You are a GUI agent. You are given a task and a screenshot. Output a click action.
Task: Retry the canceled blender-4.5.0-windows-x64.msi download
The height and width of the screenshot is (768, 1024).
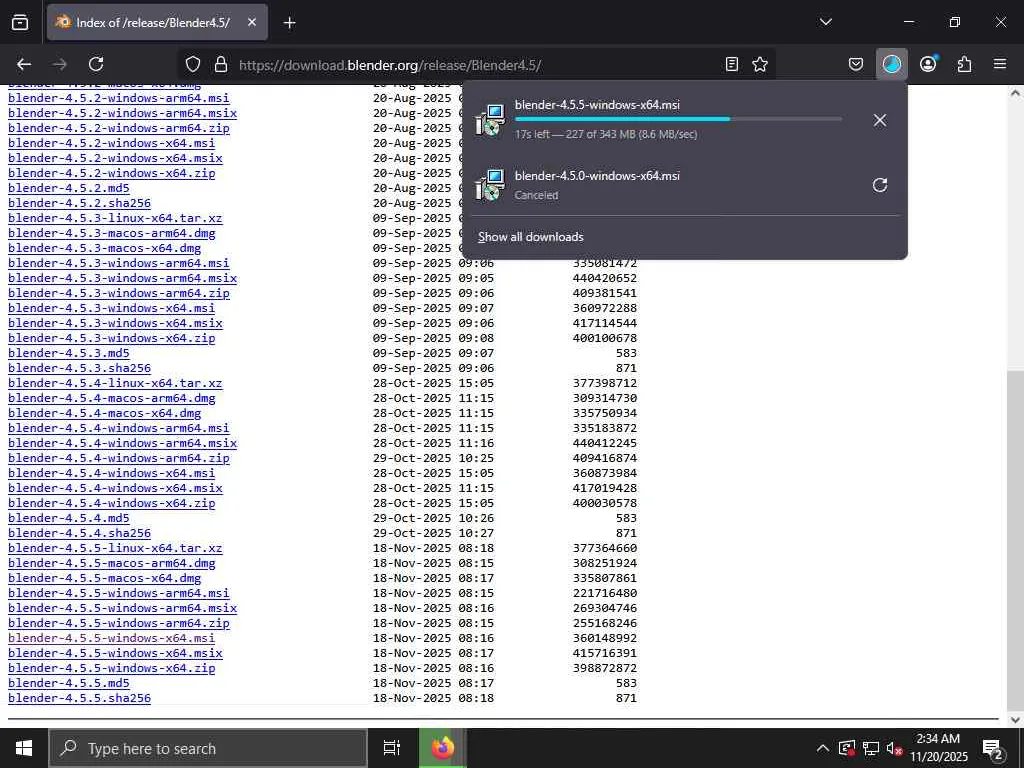pyautogui.click(x=880, y=185)
